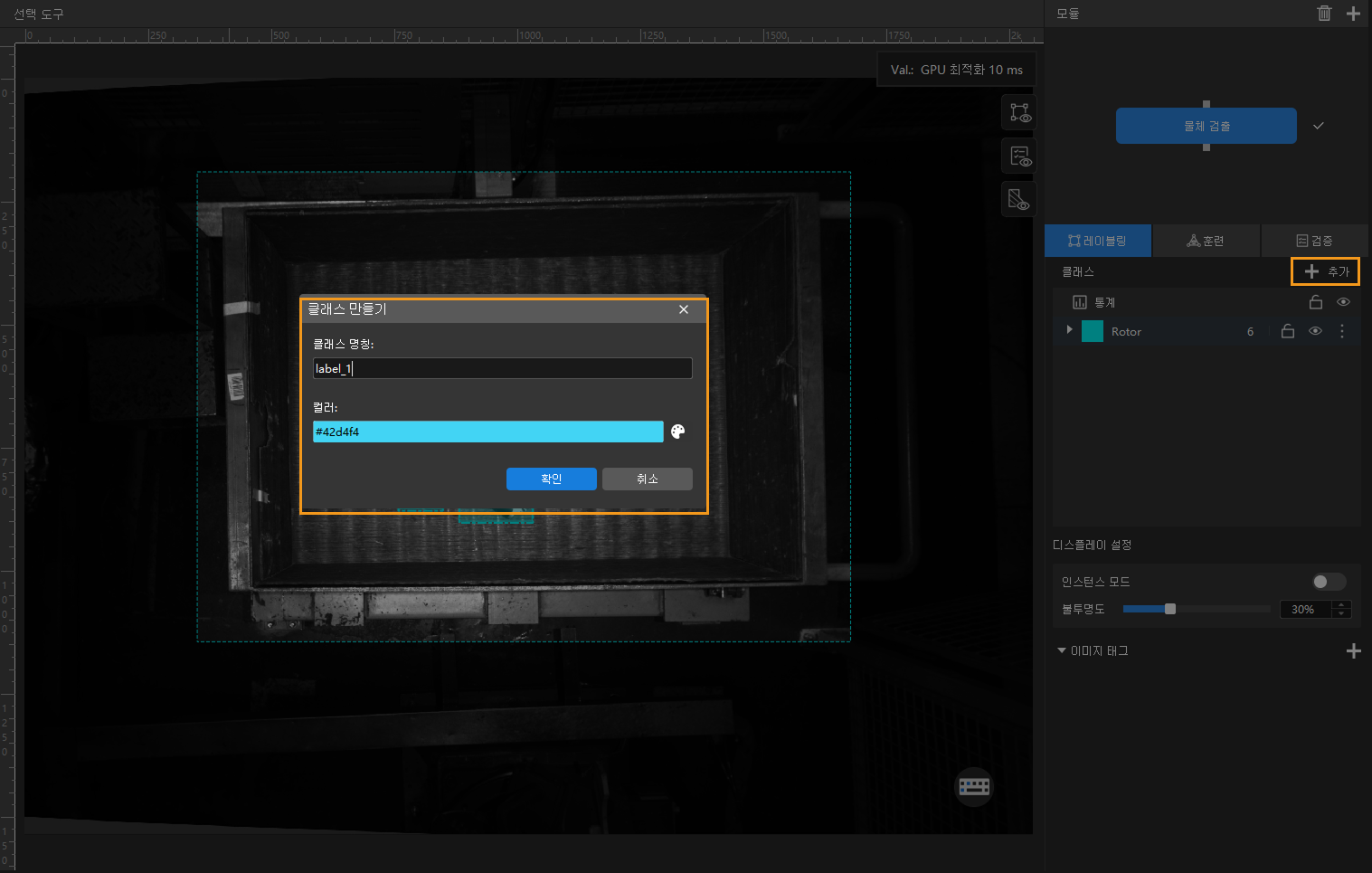Toggle the 인스턴스 모드 switch
Screen dimensions: 1372x873
click(x=1329, y=582)
